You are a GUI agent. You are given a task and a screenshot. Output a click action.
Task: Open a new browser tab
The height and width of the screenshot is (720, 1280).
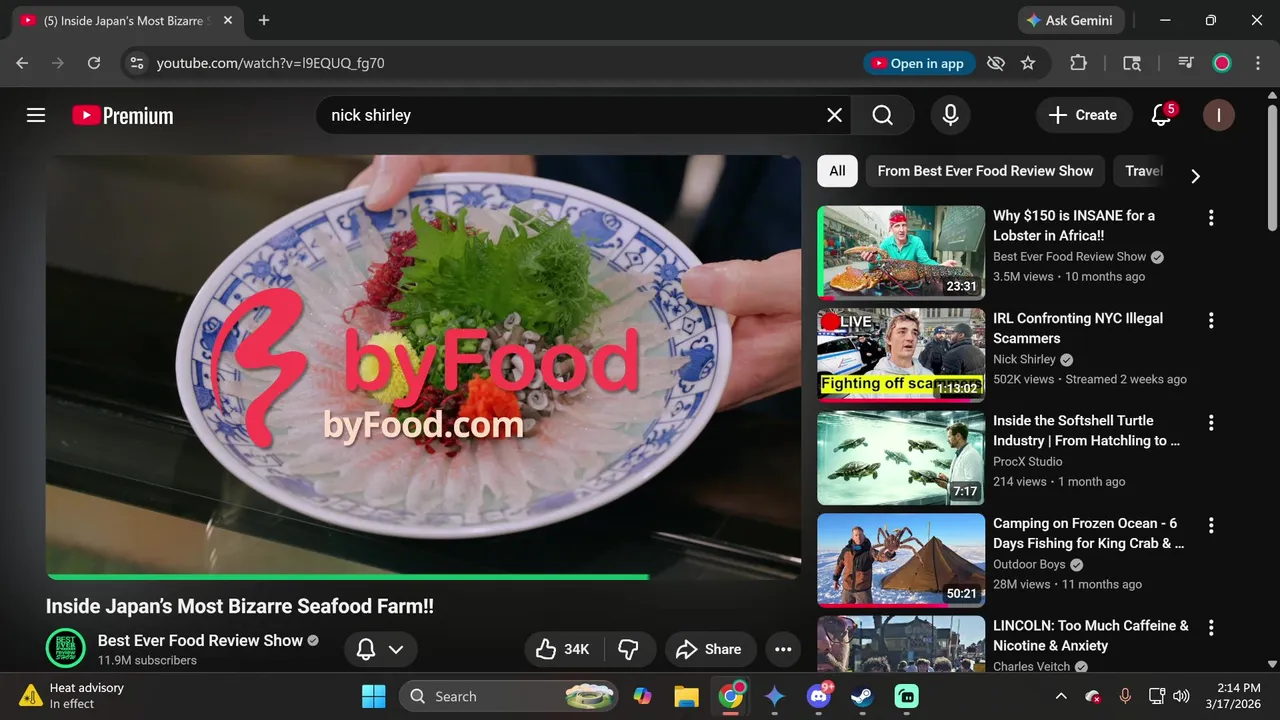click(x=264, y=20)
